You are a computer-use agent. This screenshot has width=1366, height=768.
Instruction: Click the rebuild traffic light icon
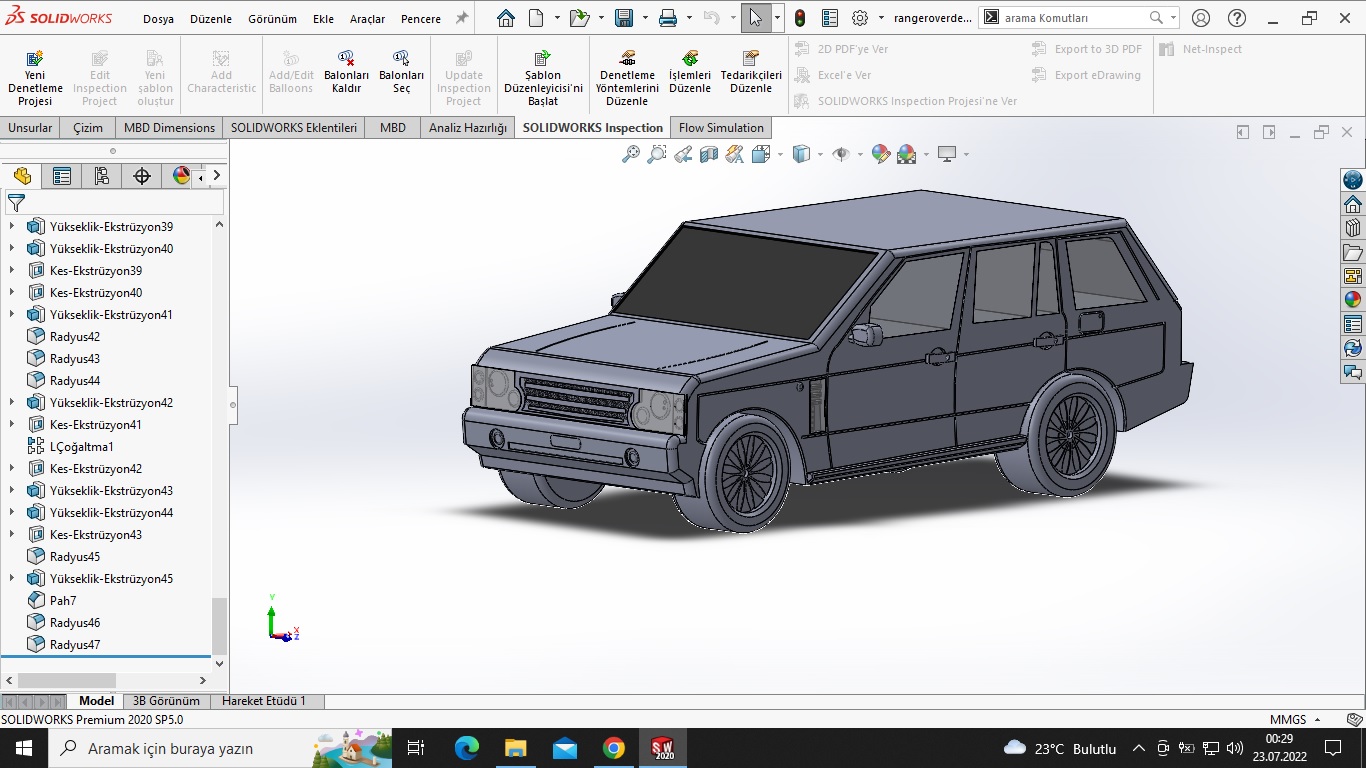click(800, 18)
